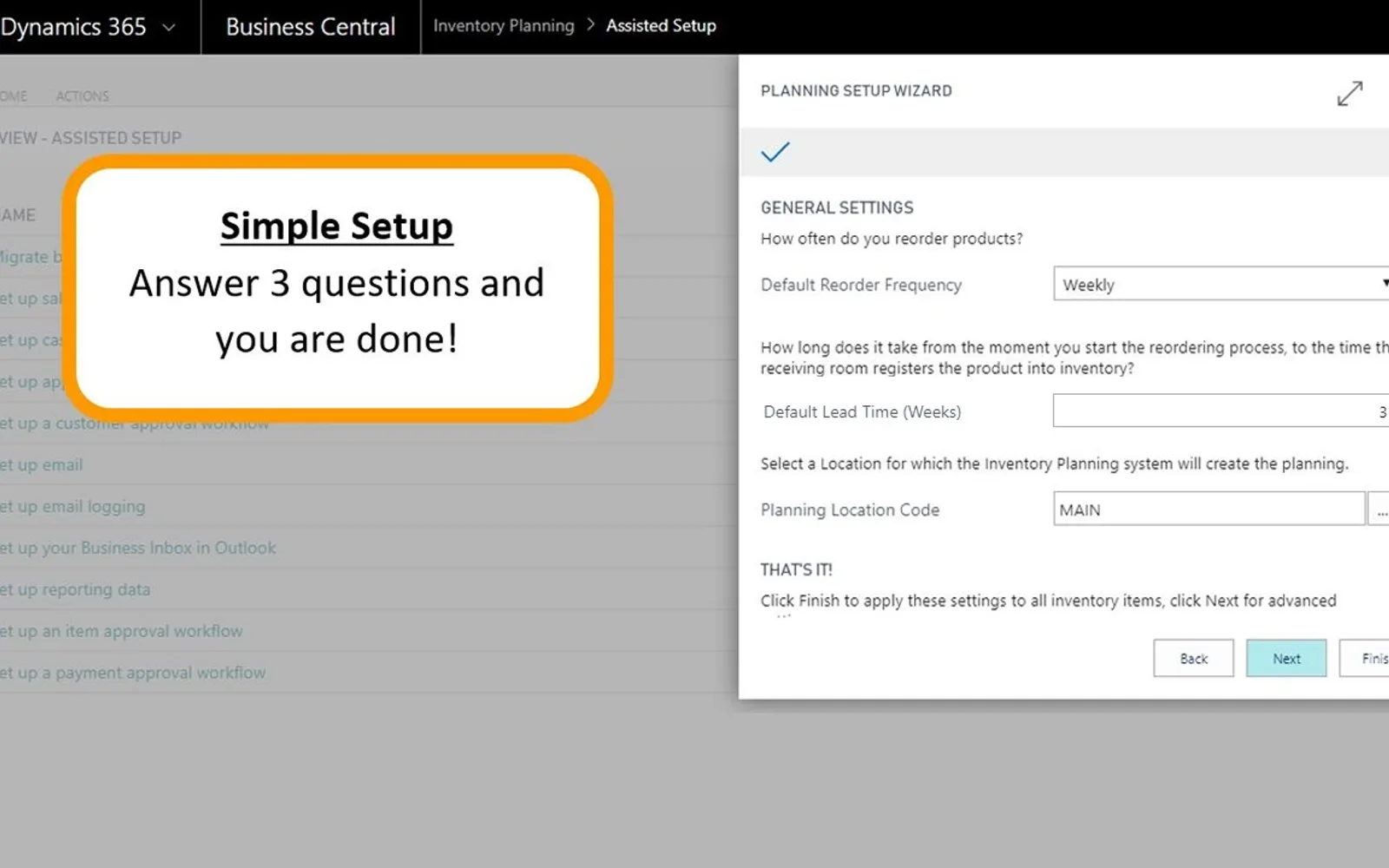Go to Inventory Planning breadcrumb
The height and width of the screenshot is (868, 1389).
point(504,26)
